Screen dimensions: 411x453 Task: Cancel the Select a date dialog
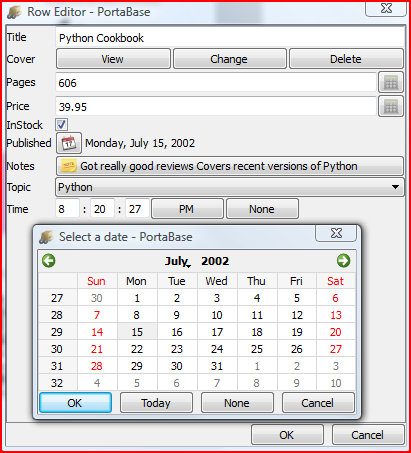318,403
